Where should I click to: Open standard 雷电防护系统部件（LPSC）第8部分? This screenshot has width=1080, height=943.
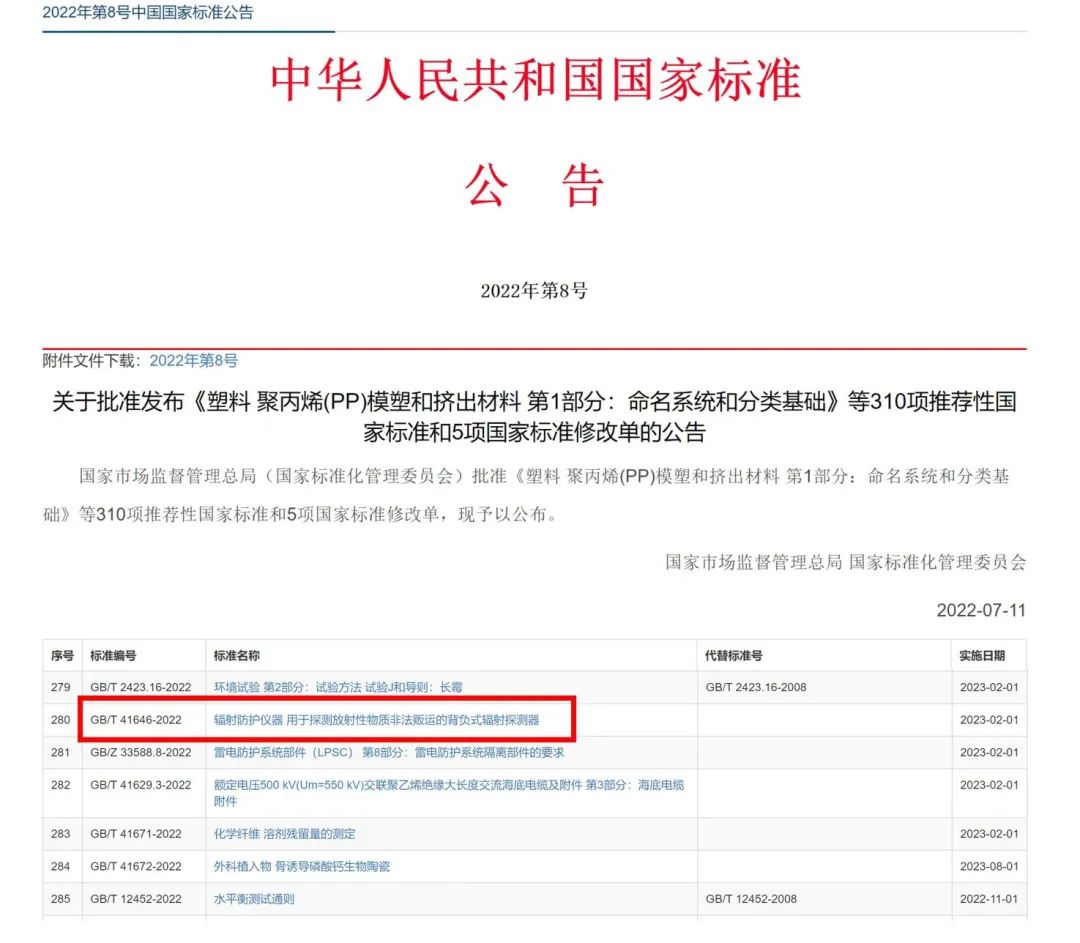pos(388,752)
